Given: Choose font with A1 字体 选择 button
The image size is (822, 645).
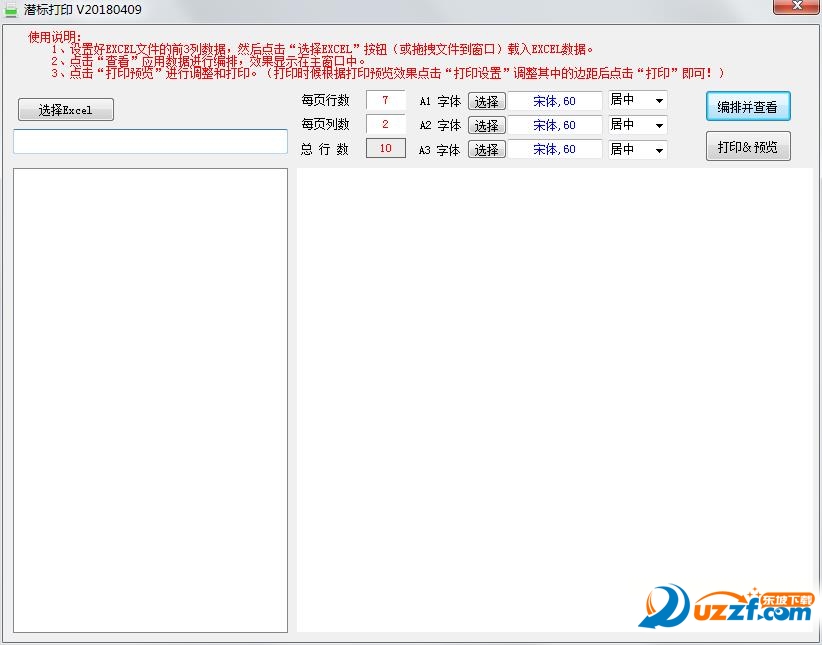Looking at the screenshot, I should point(486,101).
